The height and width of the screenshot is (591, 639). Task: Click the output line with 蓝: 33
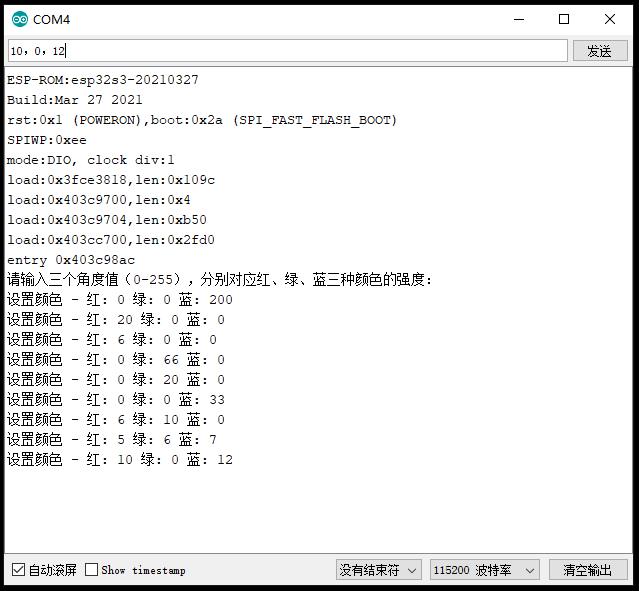coord(116,399)
